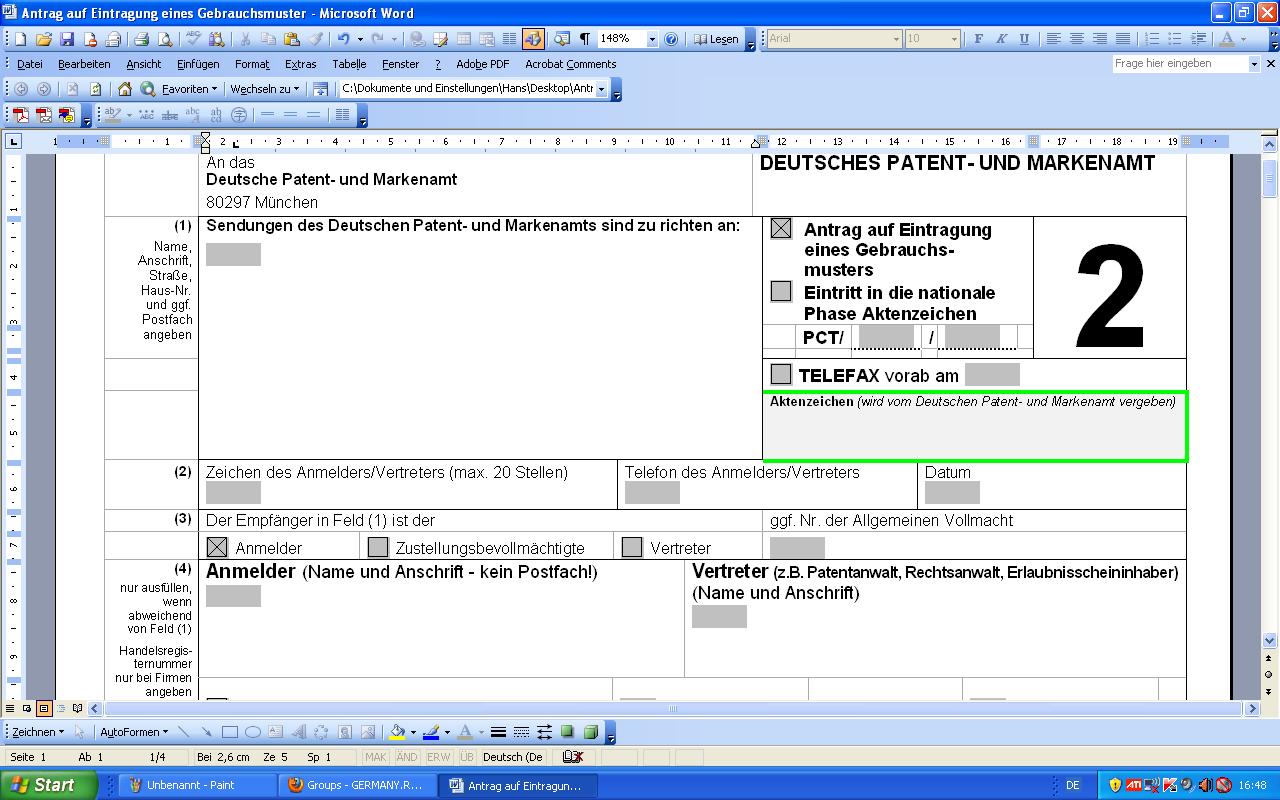1280x800 pixels.
Task: Expand the Favoriten dropdown
Action: pos(189,89)
